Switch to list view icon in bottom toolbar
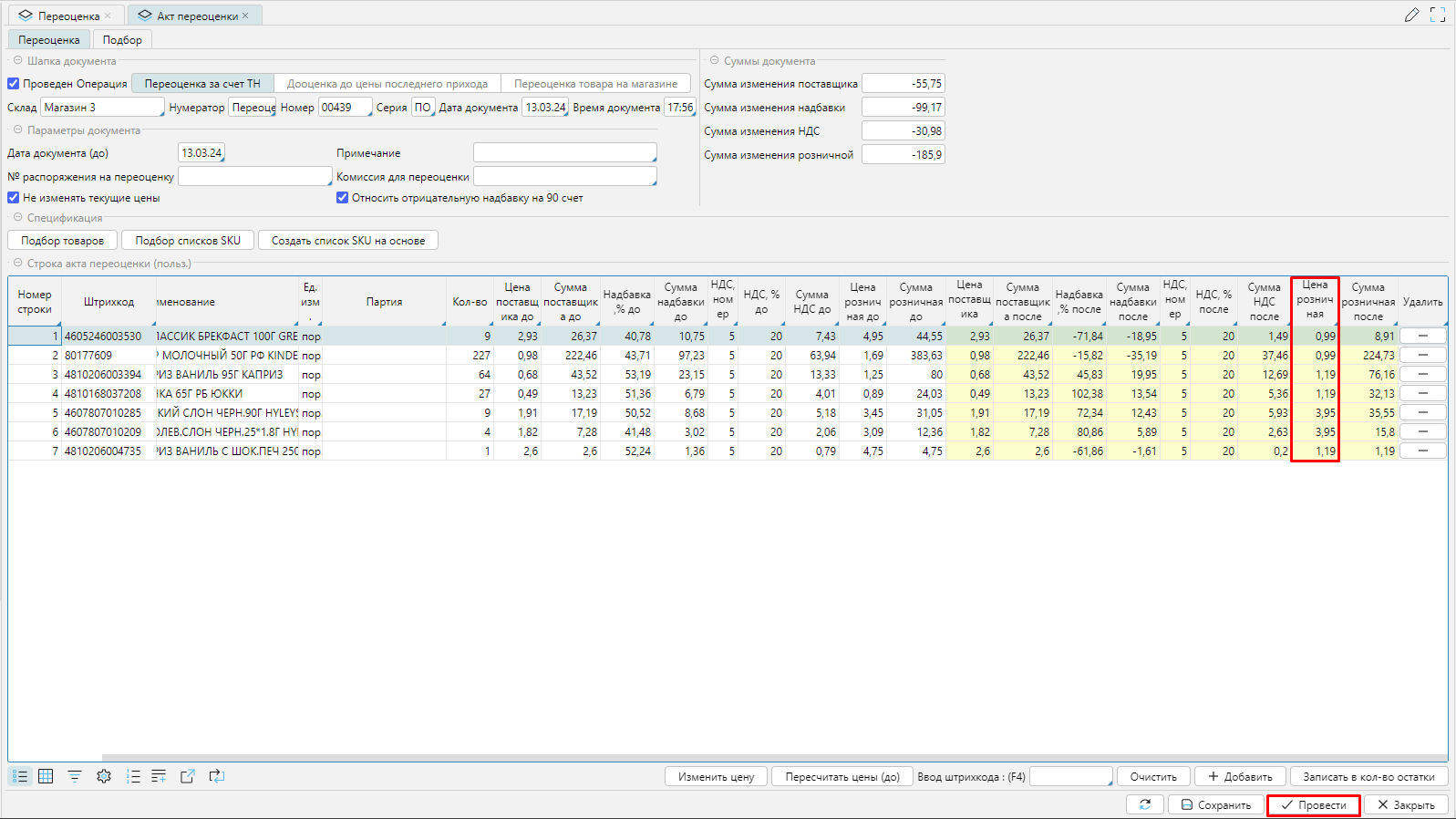 [20, 776]
